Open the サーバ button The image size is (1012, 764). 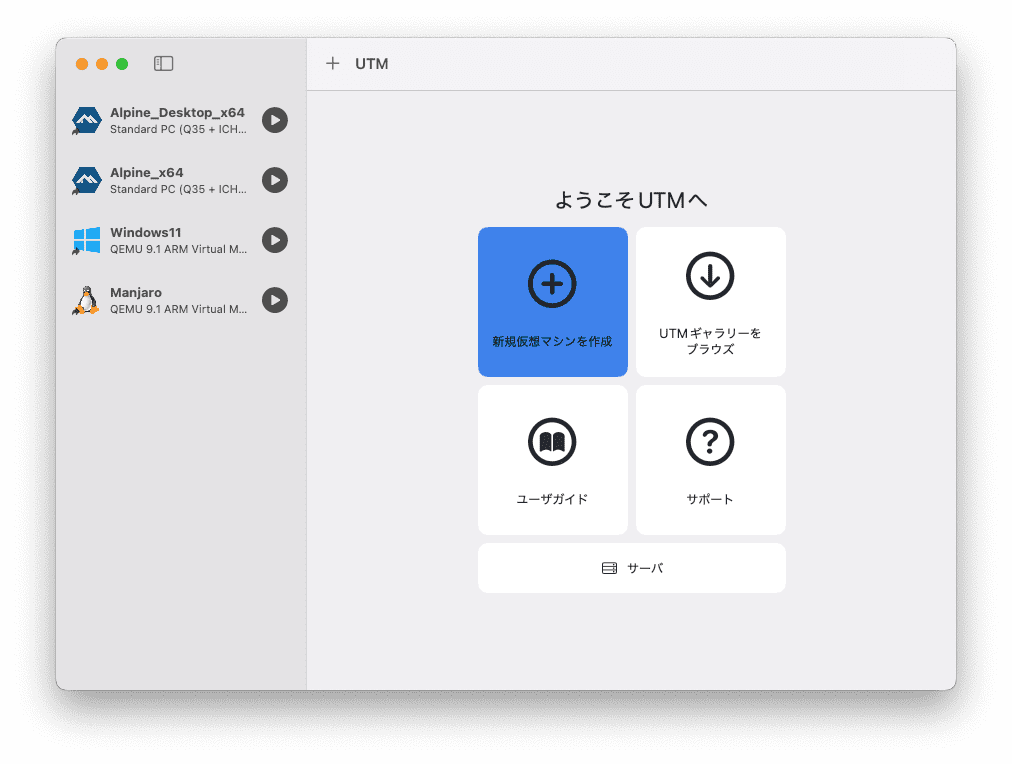pos(632,568)
